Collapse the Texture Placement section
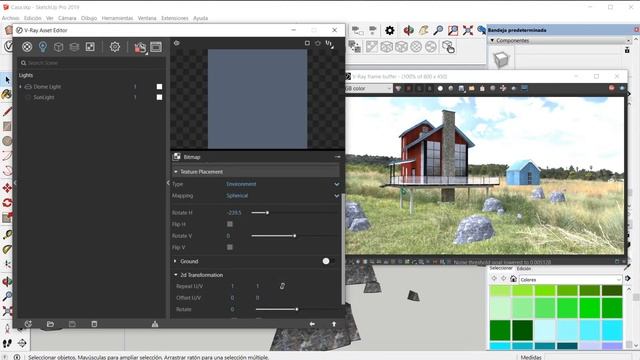The width and height of the screenshot is (640, 360). 176,172
